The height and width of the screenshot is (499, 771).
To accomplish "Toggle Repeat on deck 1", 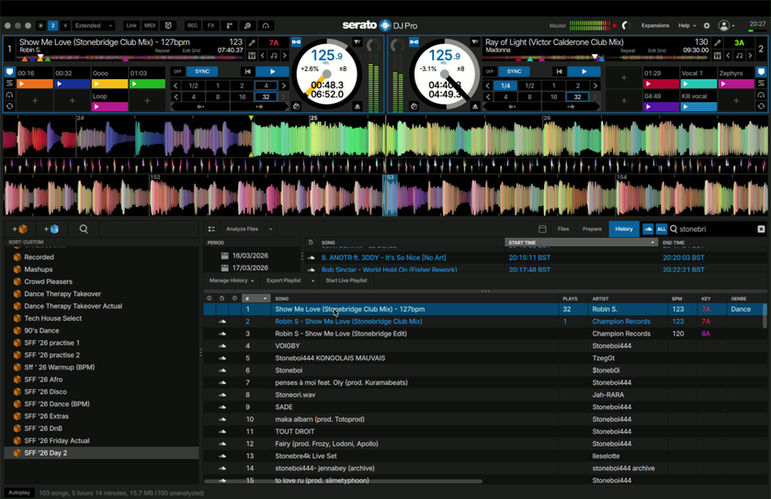I will pos(162,51).
